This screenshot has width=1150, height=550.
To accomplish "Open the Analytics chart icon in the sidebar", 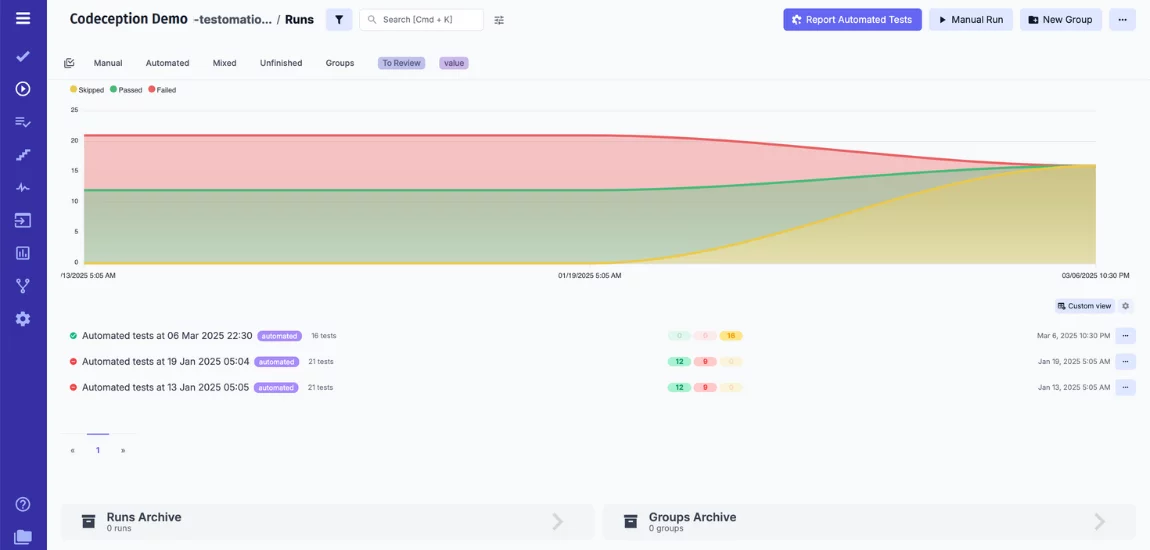I will [23, 253].
